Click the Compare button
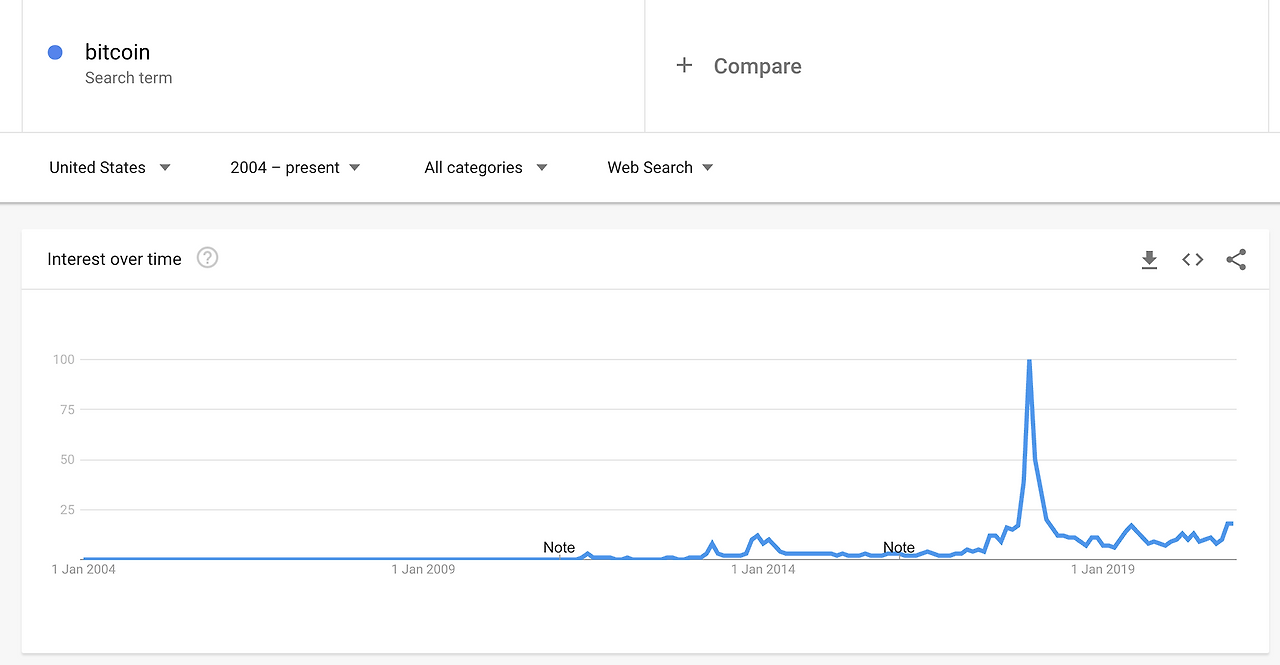This screenshot has height=665, width=1280. coord(739,66)
